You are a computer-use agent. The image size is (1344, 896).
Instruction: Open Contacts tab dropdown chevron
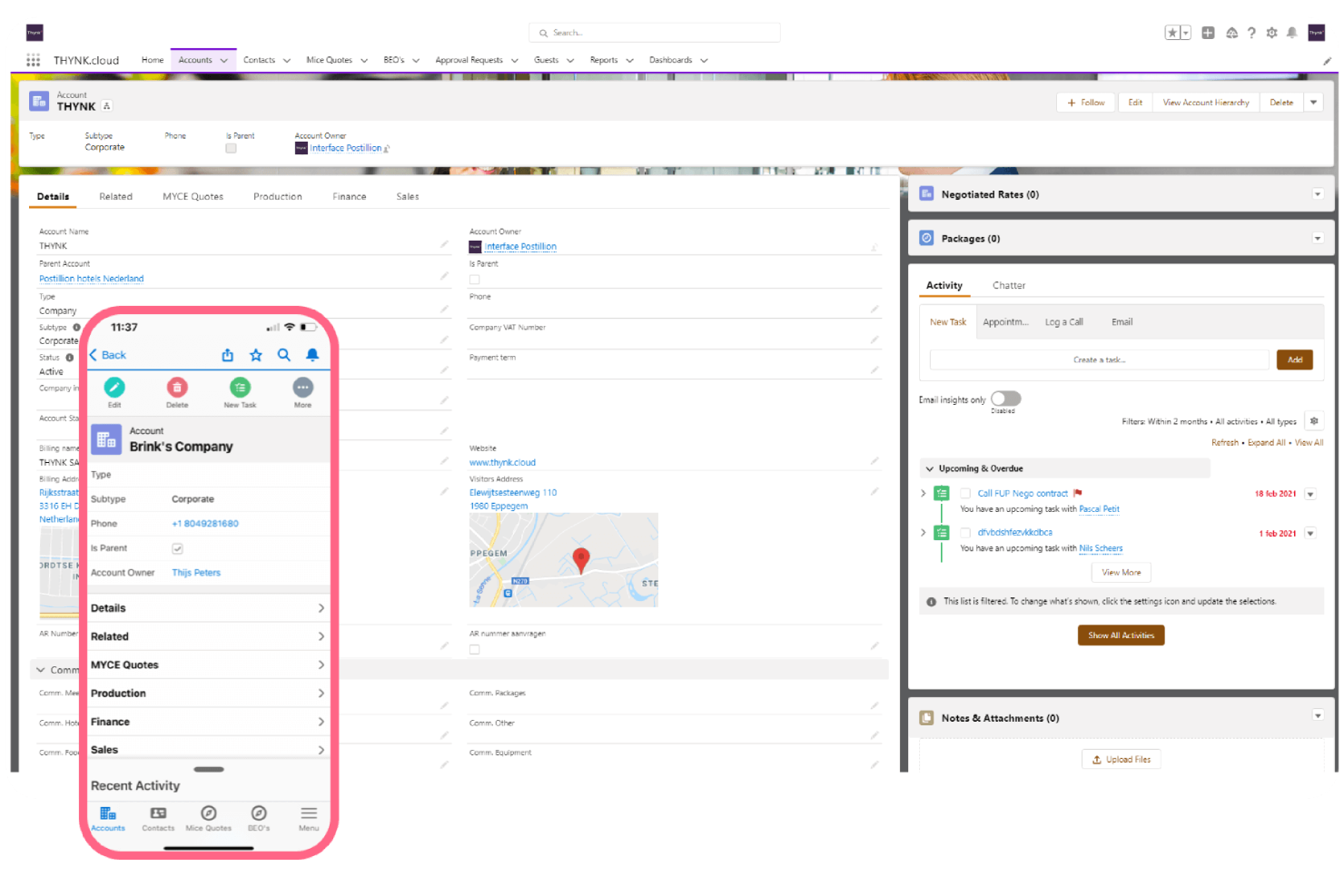(x=287, y=61)
